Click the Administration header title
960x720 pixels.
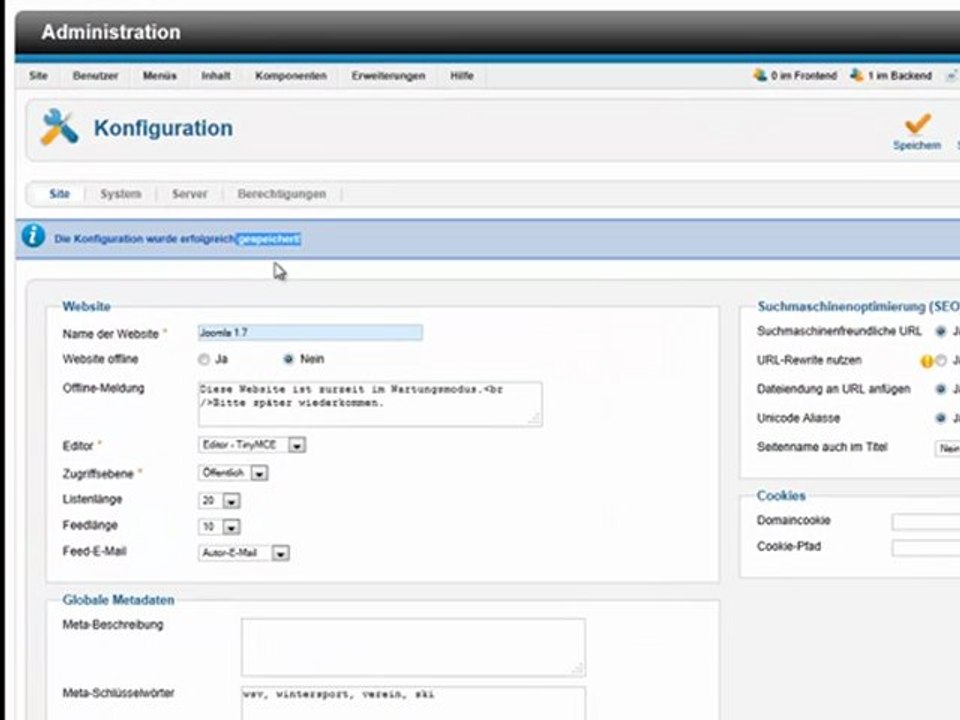111,32
